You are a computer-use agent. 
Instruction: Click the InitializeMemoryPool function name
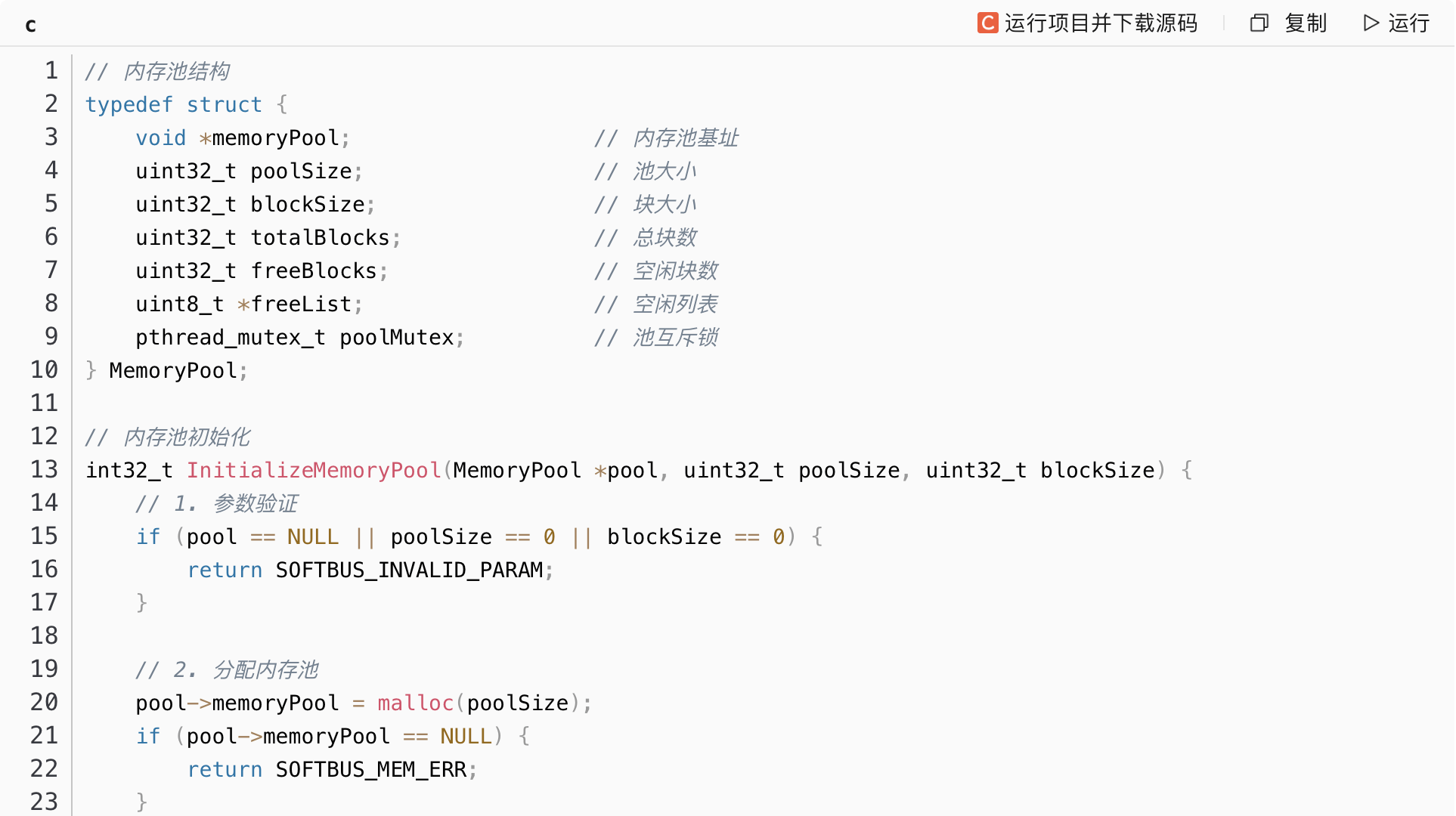(314, 470)
